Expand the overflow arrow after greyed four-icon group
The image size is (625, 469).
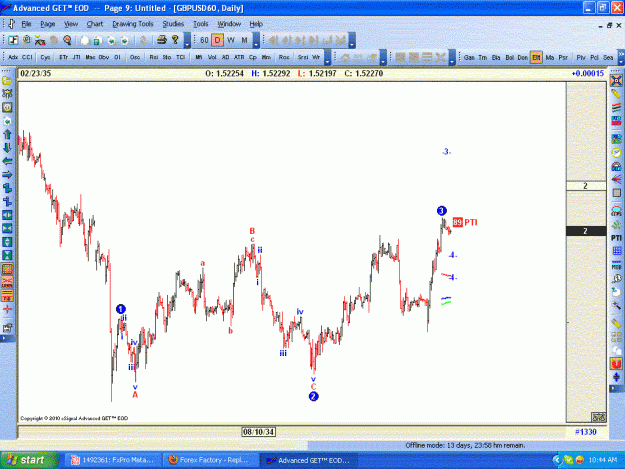[452, 57]
